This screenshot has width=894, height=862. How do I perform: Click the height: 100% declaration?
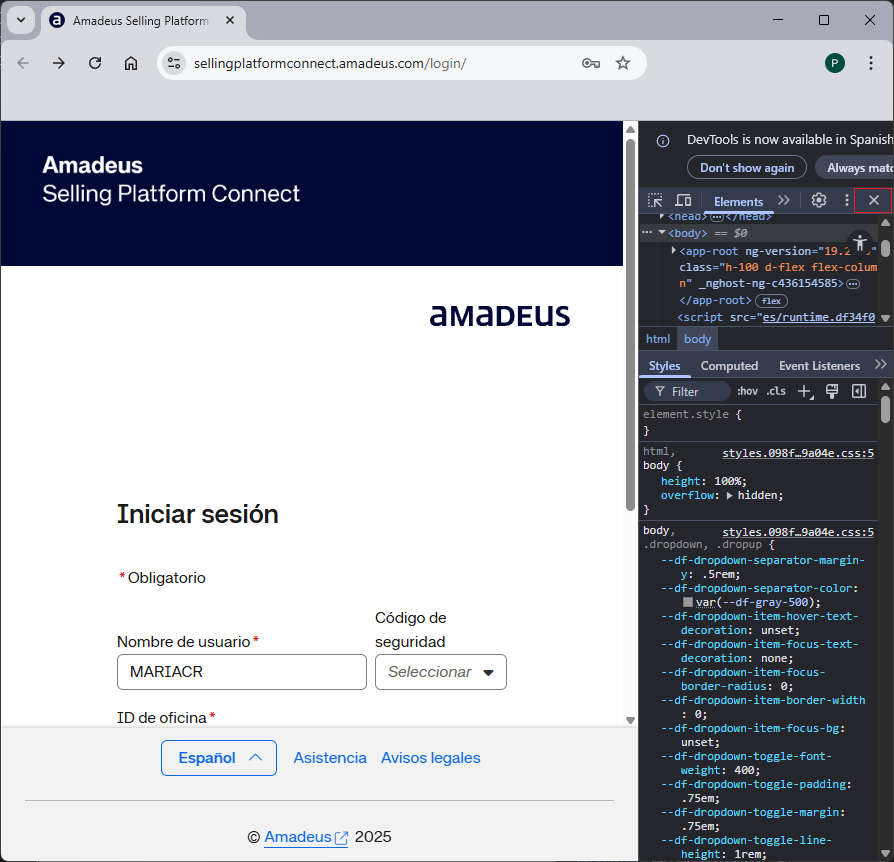pos(704,482)
